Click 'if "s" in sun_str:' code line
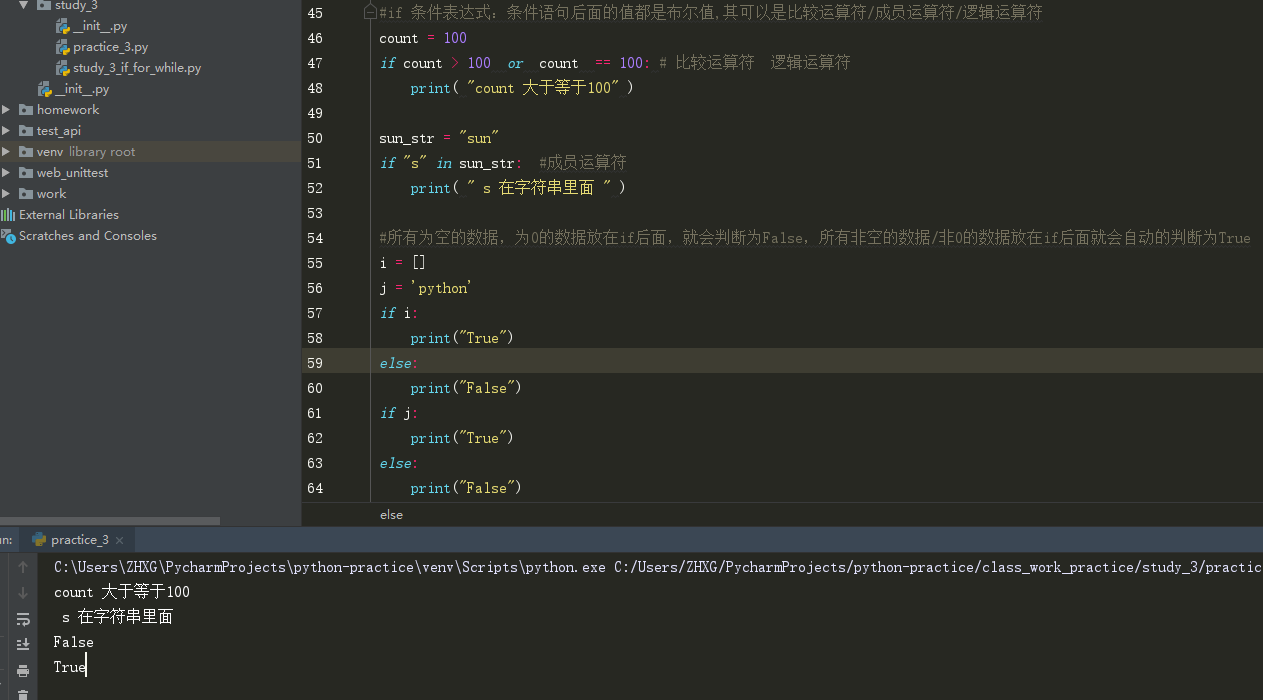 tap(451, 163)
